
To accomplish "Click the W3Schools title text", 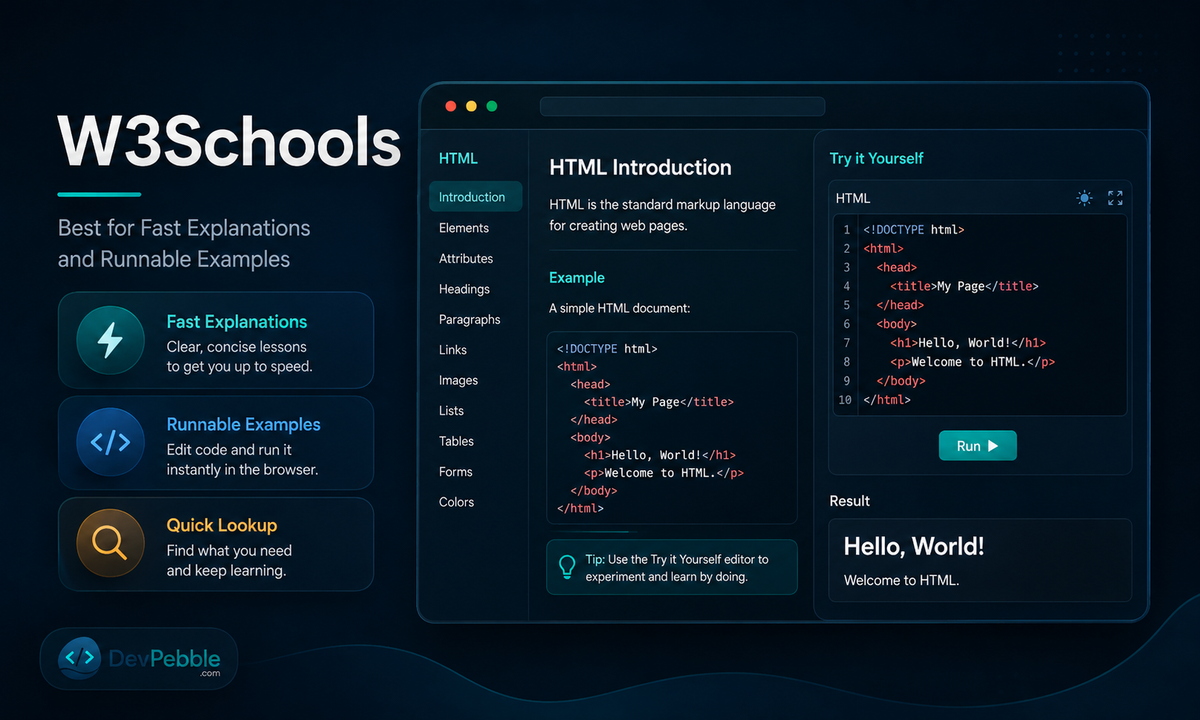I will pos(230,141).
